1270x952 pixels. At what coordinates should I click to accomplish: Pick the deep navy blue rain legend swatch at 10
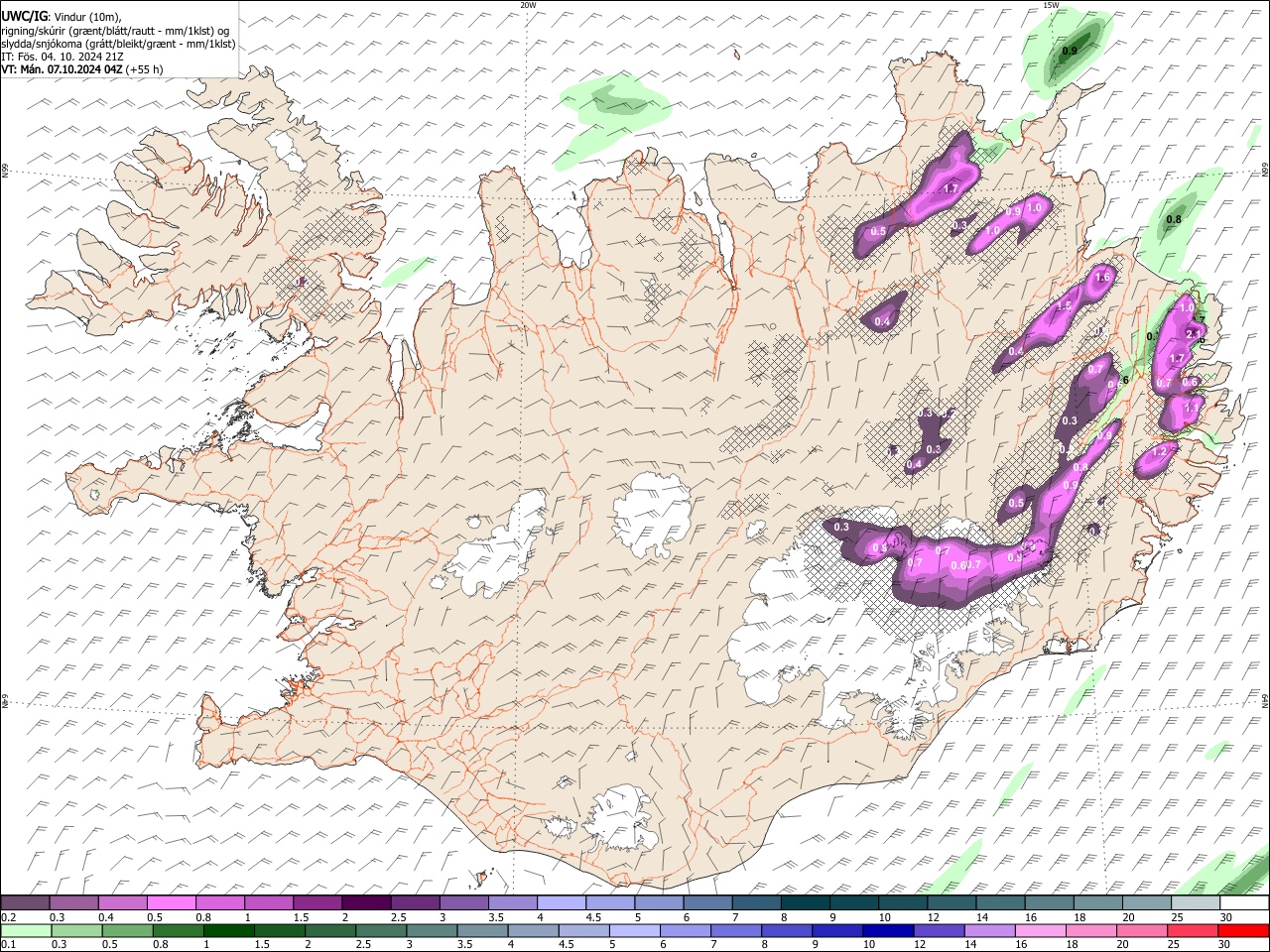click(x=888, y=930)
